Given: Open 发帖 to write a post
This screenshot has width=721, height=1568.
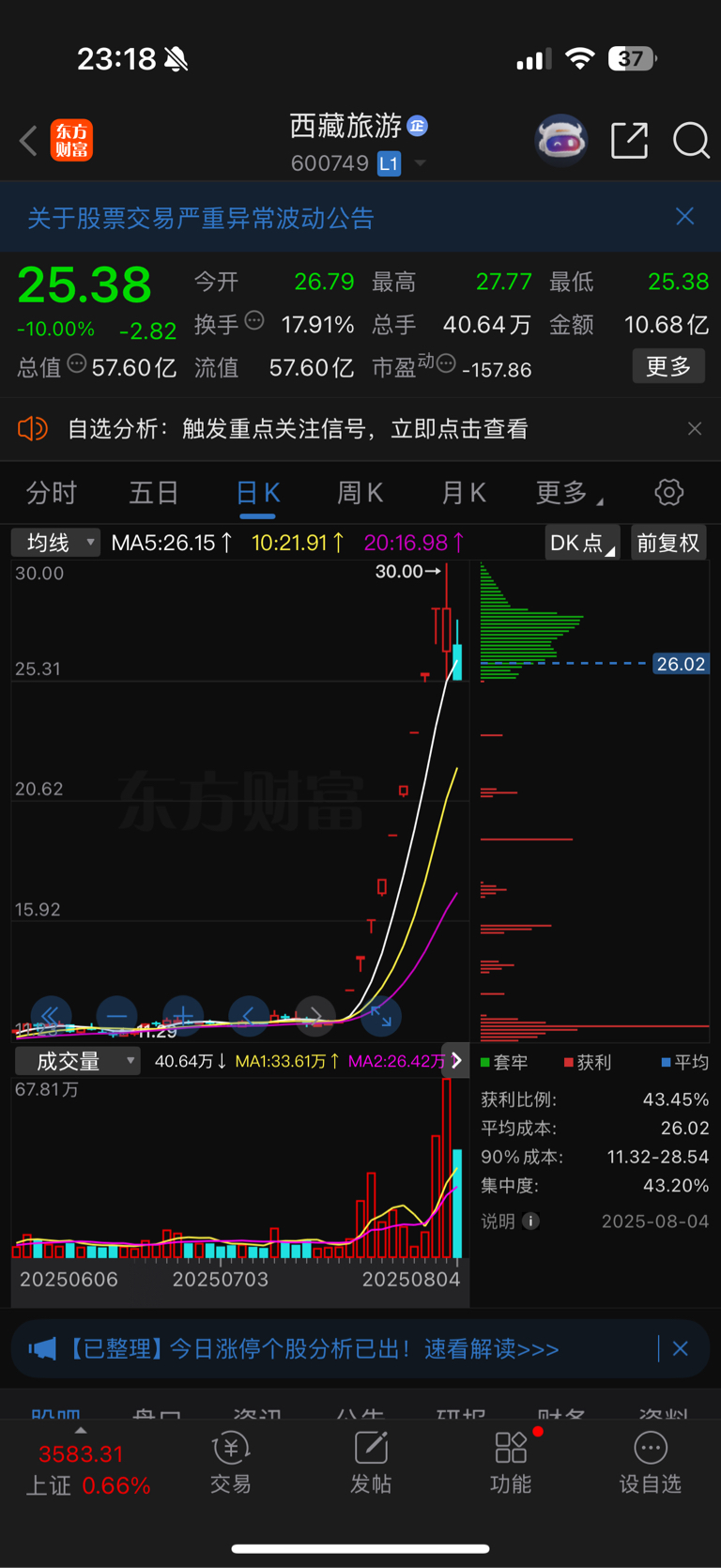Looking at the screenshot, I should point(371,1463).
